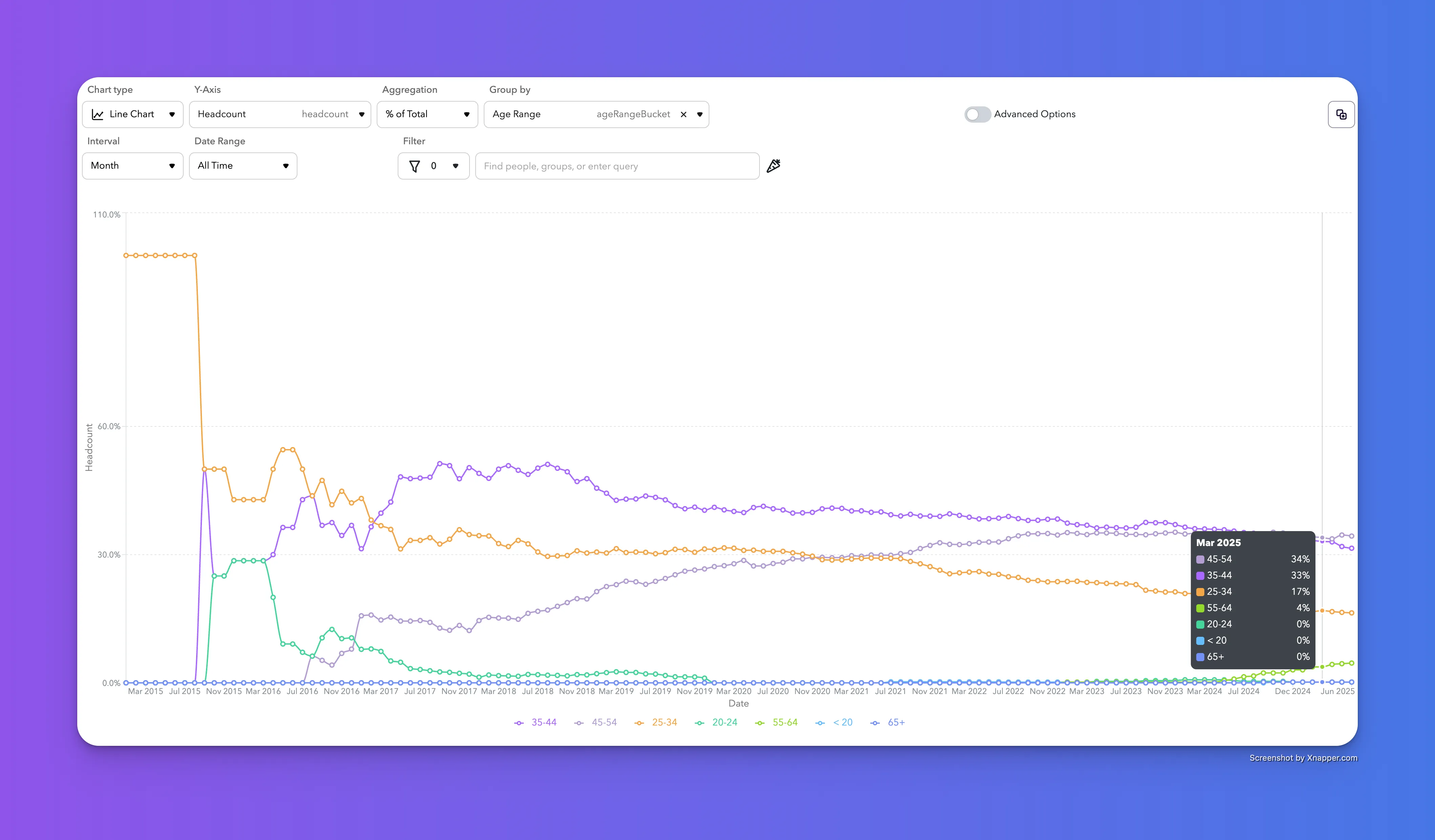Open the Y-Axis Headcount dropdown
This screenshot has width=1435, height=840.
(x=279, y=114)
